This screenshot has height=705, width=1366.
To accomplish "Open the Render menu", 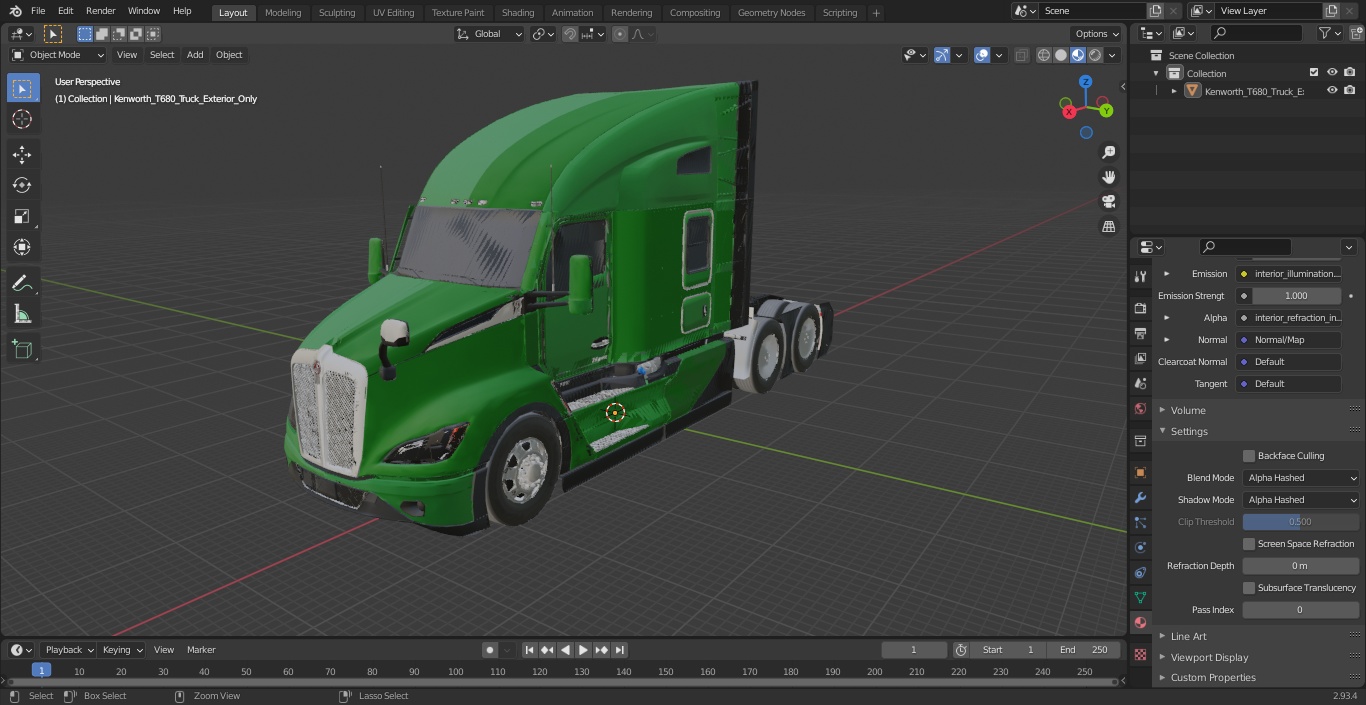I will pyautogui.click(x=100, y=11).
